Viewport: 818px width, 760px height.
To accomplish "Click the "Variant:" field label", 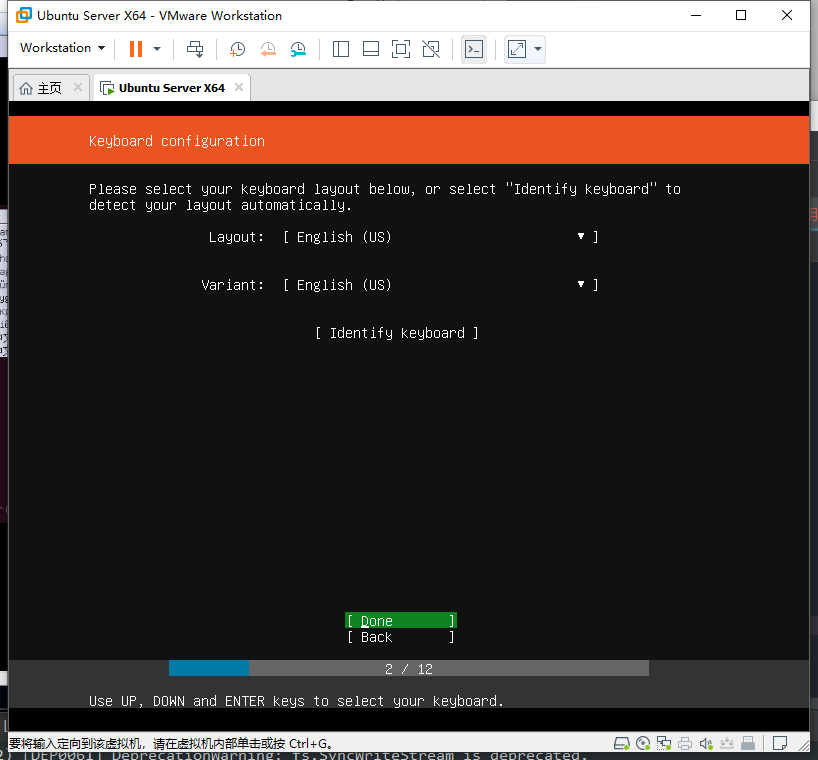I will (233, 285).
